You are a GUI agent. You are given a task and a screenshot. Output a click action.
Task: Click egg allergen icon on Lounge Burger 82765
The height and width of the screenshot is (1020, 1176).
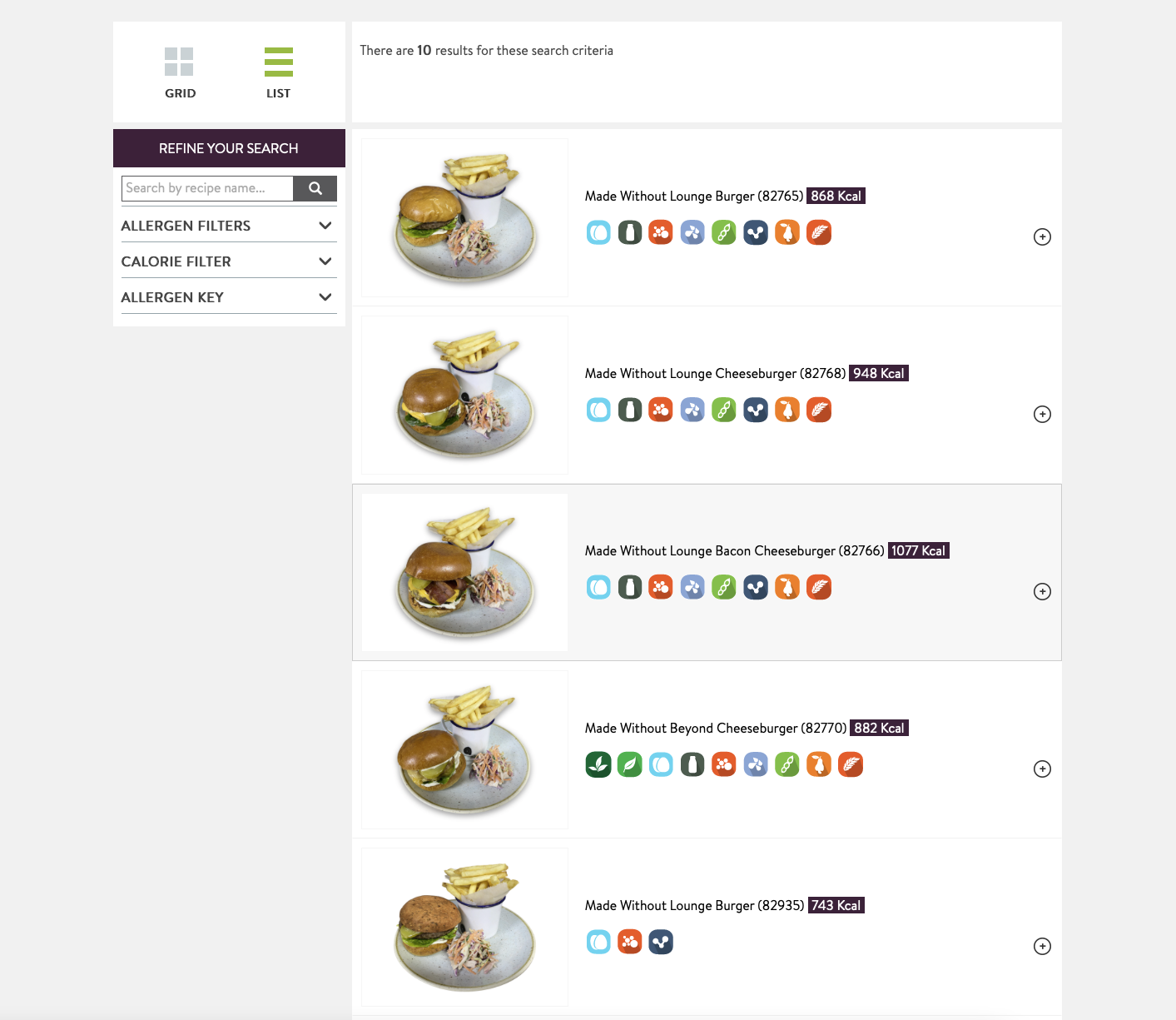click(598, 232)
